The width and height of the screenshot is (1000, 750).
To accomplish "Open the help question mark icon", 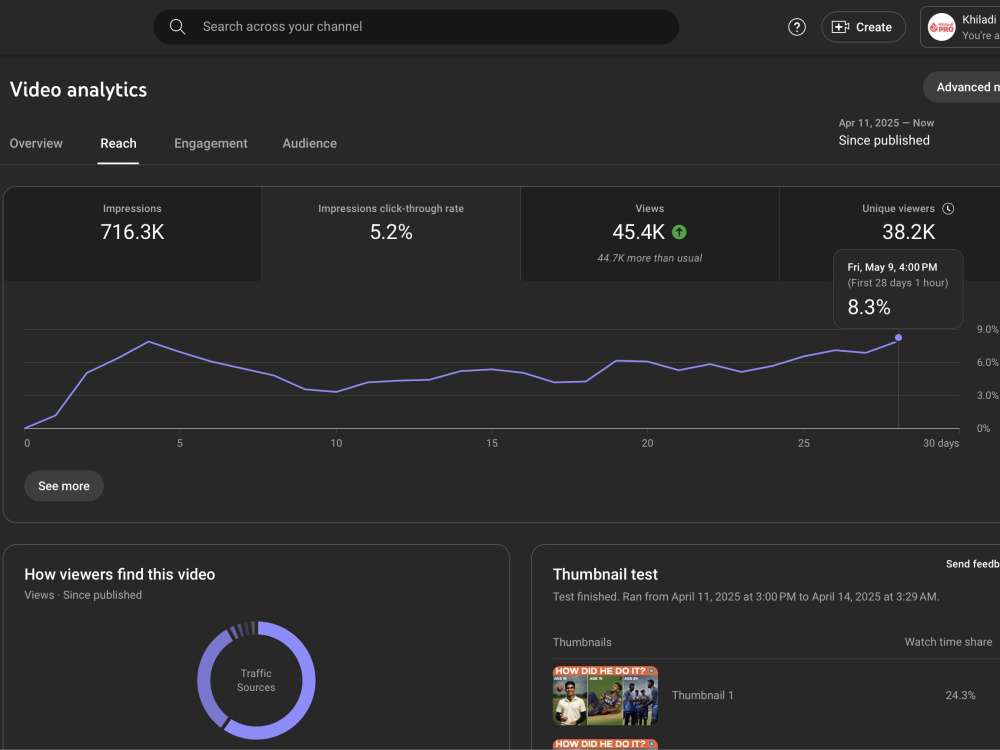I will click(797, 27).
